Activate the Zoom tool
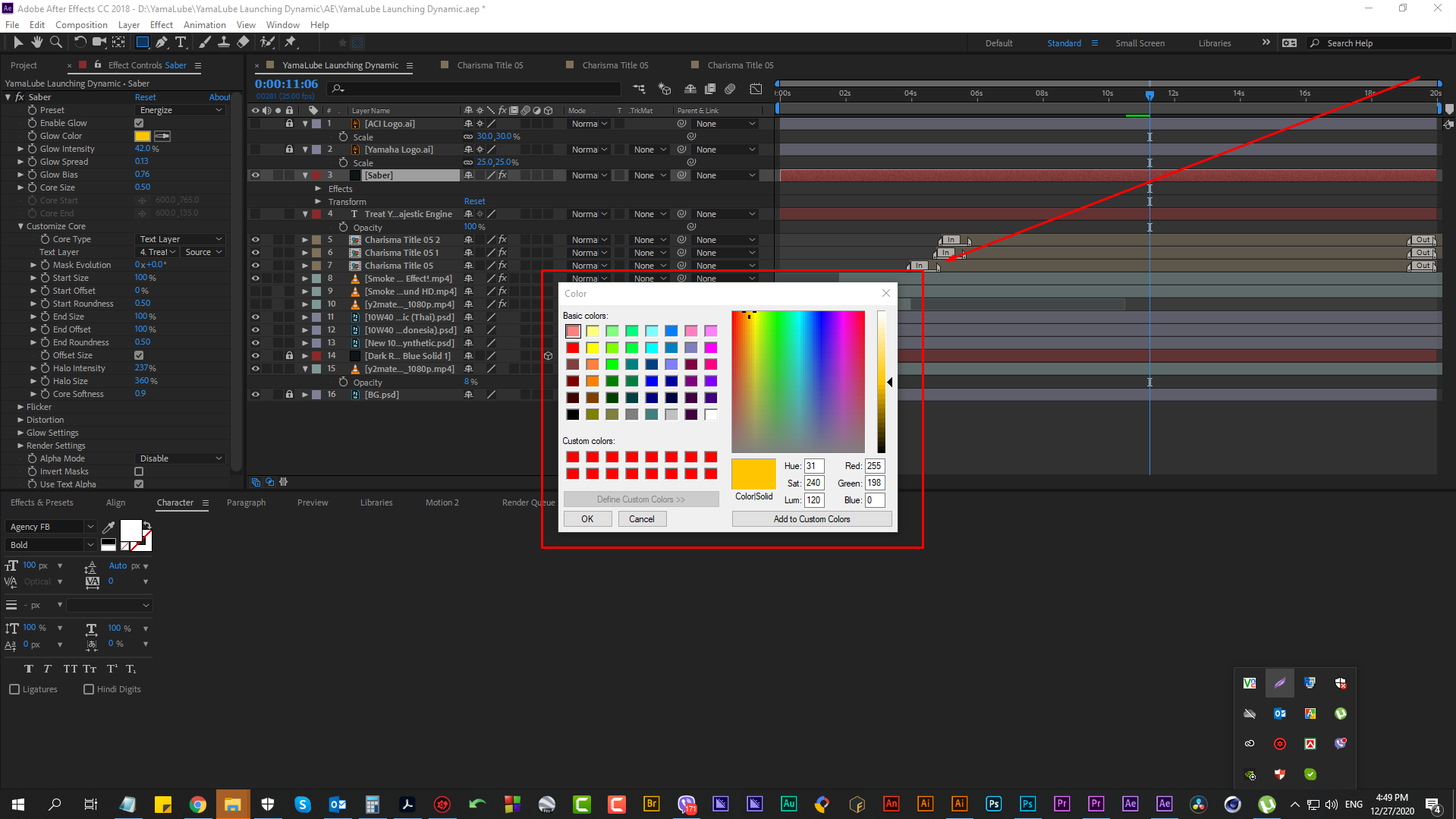This screenshot has width=1456, height=819. (x=56, y=43)
